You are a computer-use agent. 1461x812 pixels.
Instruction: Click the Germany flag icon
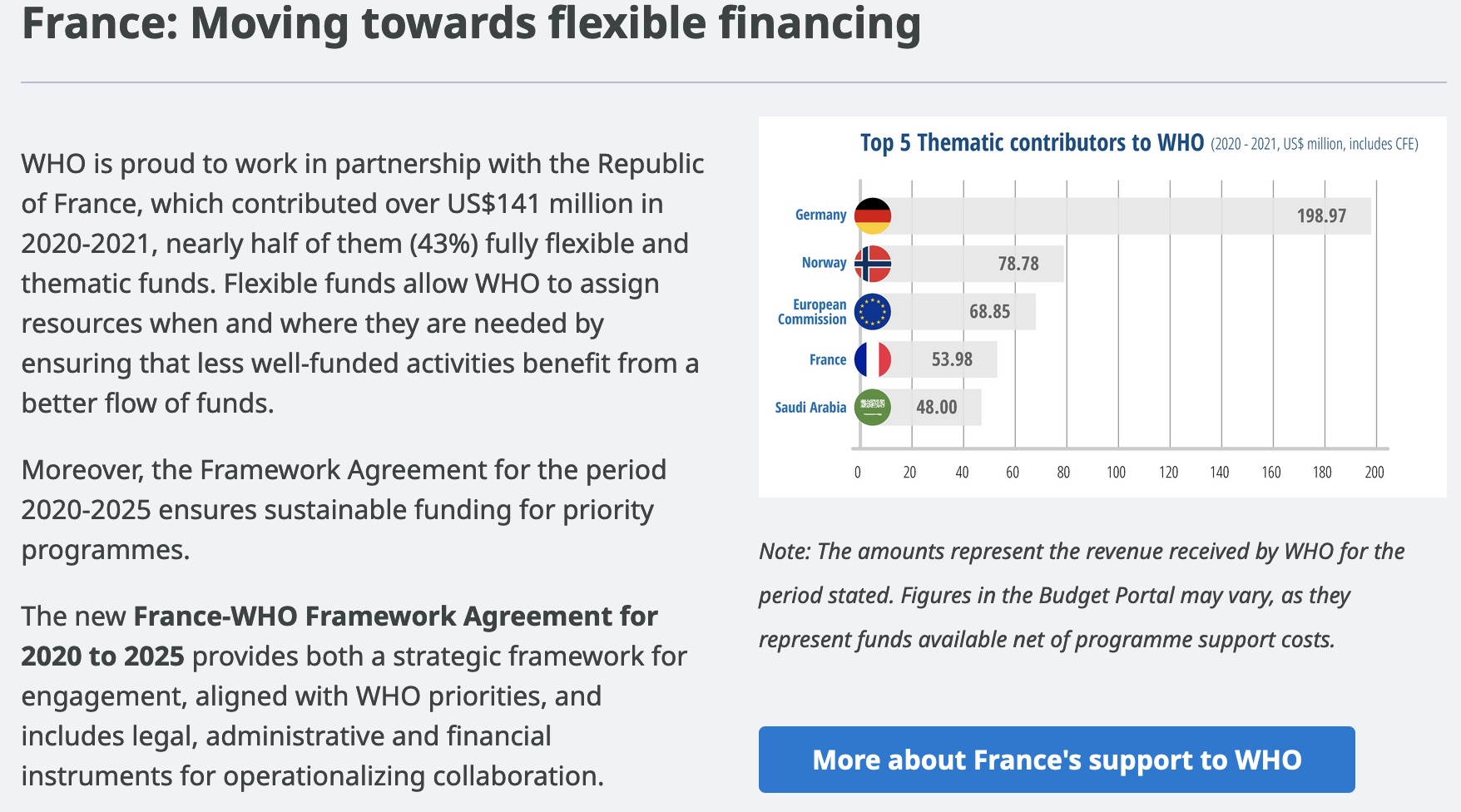(873, 215)
